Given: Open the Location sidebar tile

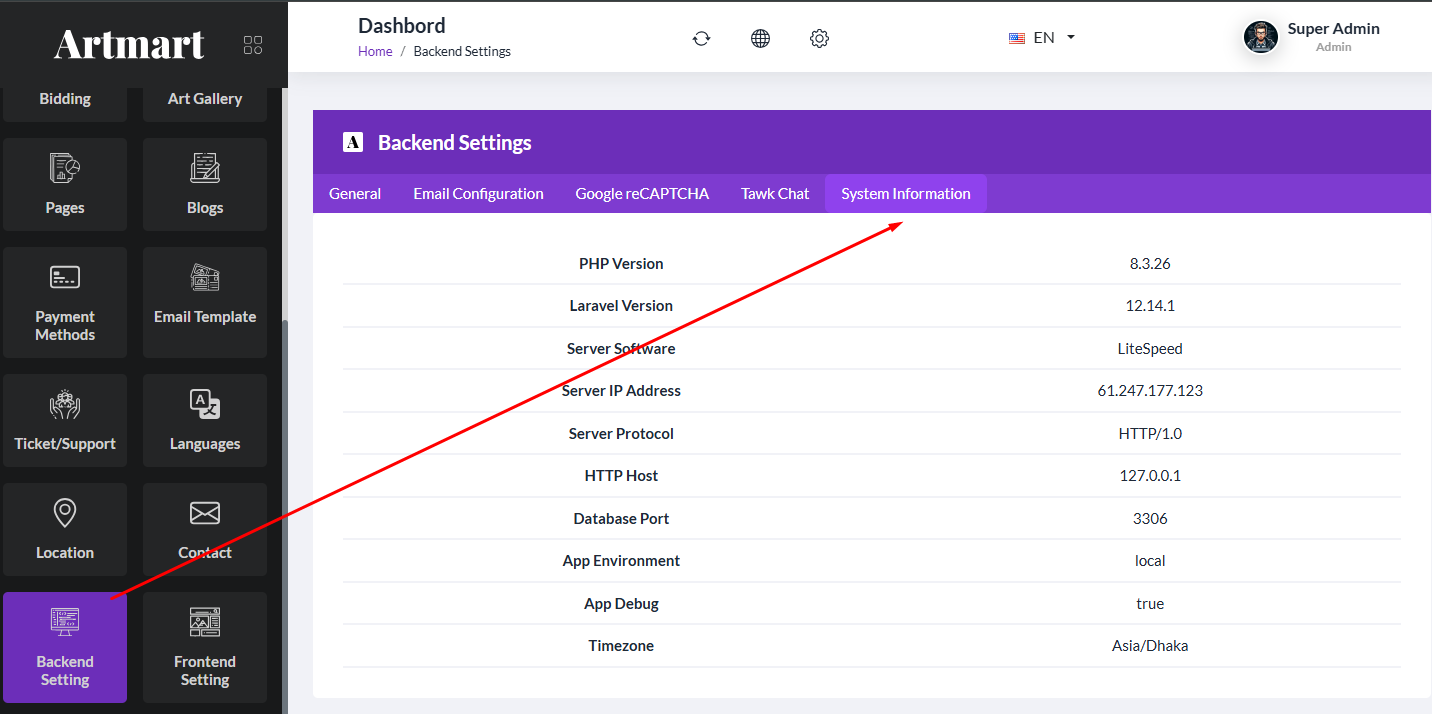Looking at the screenshot, I should (x=65, y=529).
